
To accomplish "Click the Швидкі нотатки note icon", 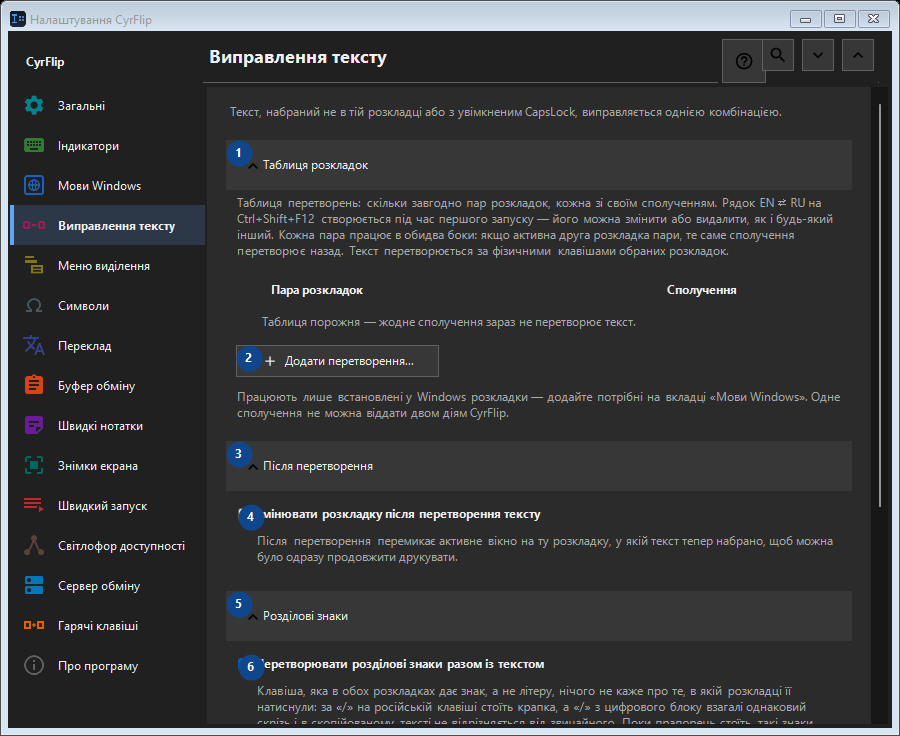I will pos(34,425).
